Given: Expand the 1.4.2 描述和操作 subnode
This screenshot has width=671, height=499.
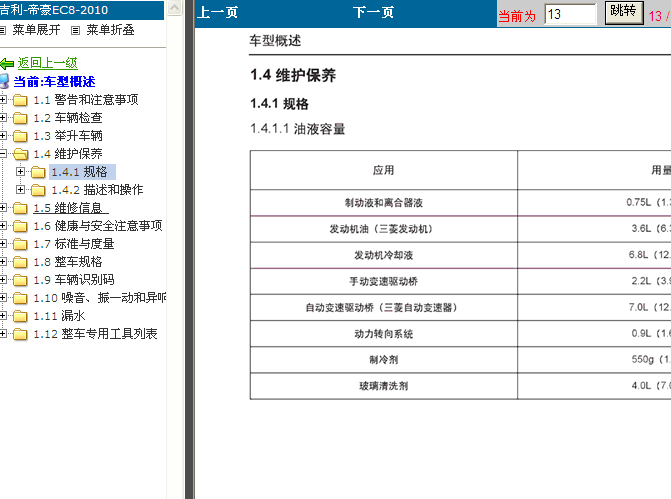Looking at the screenshot, I should [x=20, y=189].
